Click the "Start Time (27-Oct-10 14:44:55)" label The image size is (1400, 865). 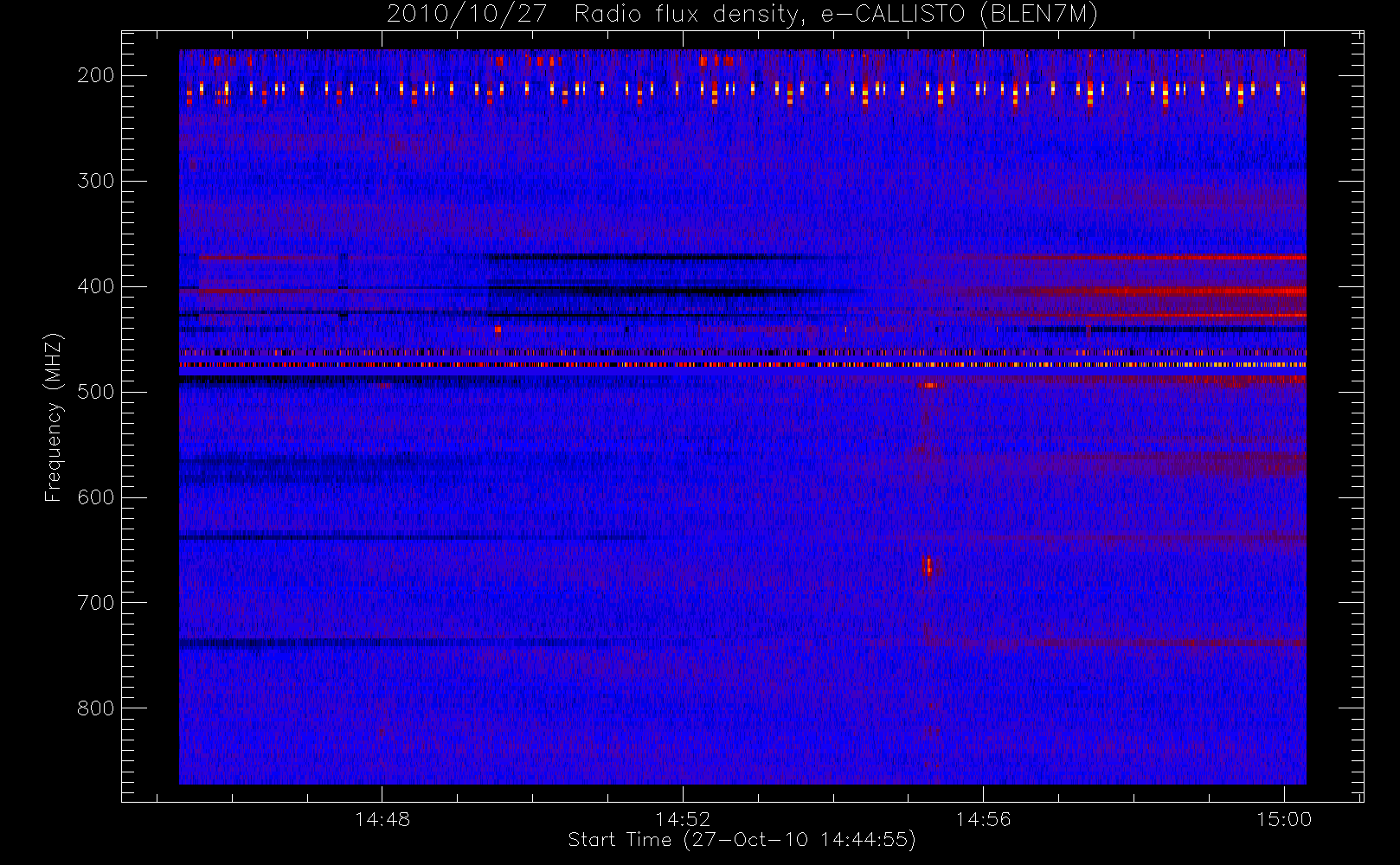coord(742,840)
